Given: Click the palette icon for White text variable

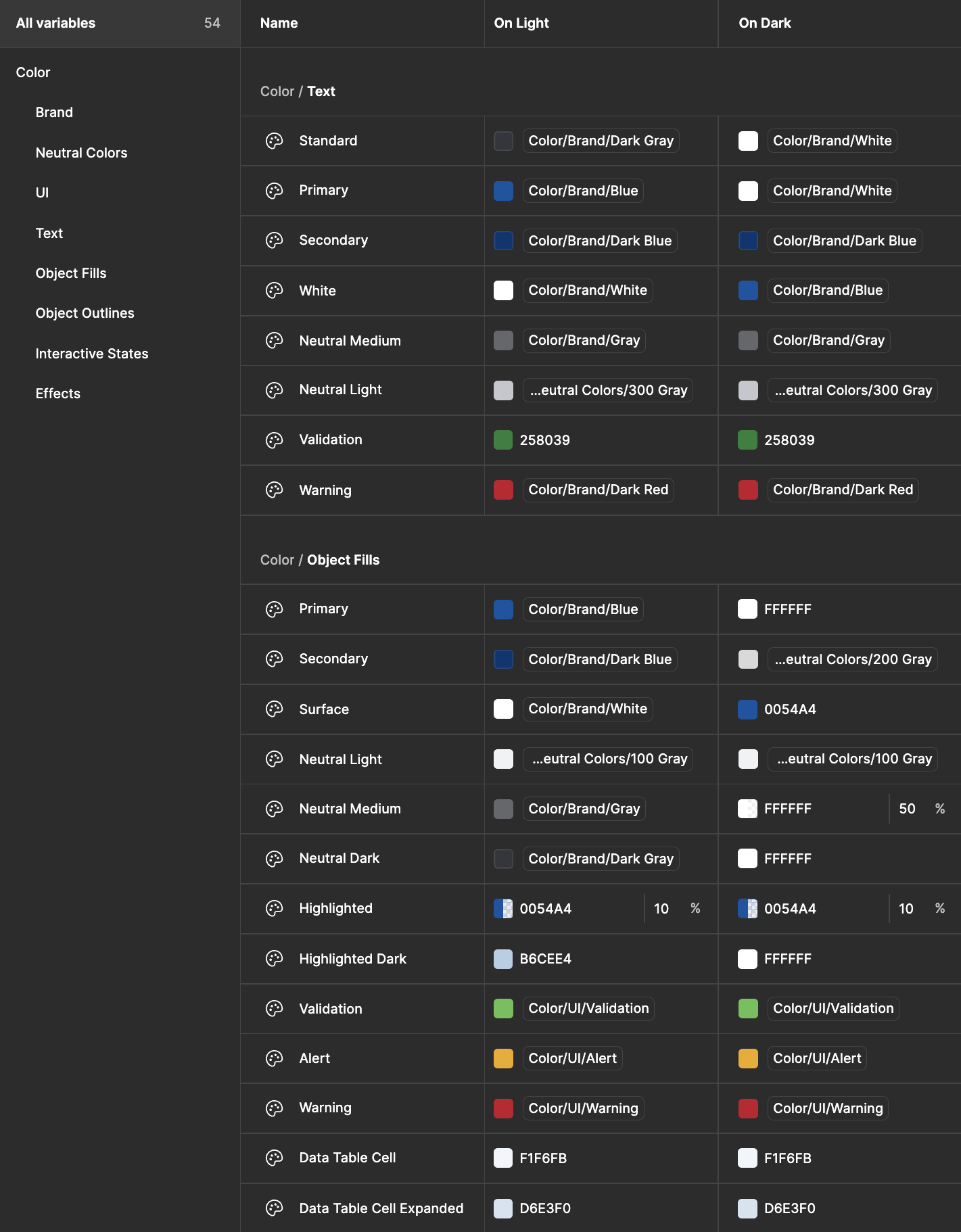Looking at the screenshot, I should point(274,291).
